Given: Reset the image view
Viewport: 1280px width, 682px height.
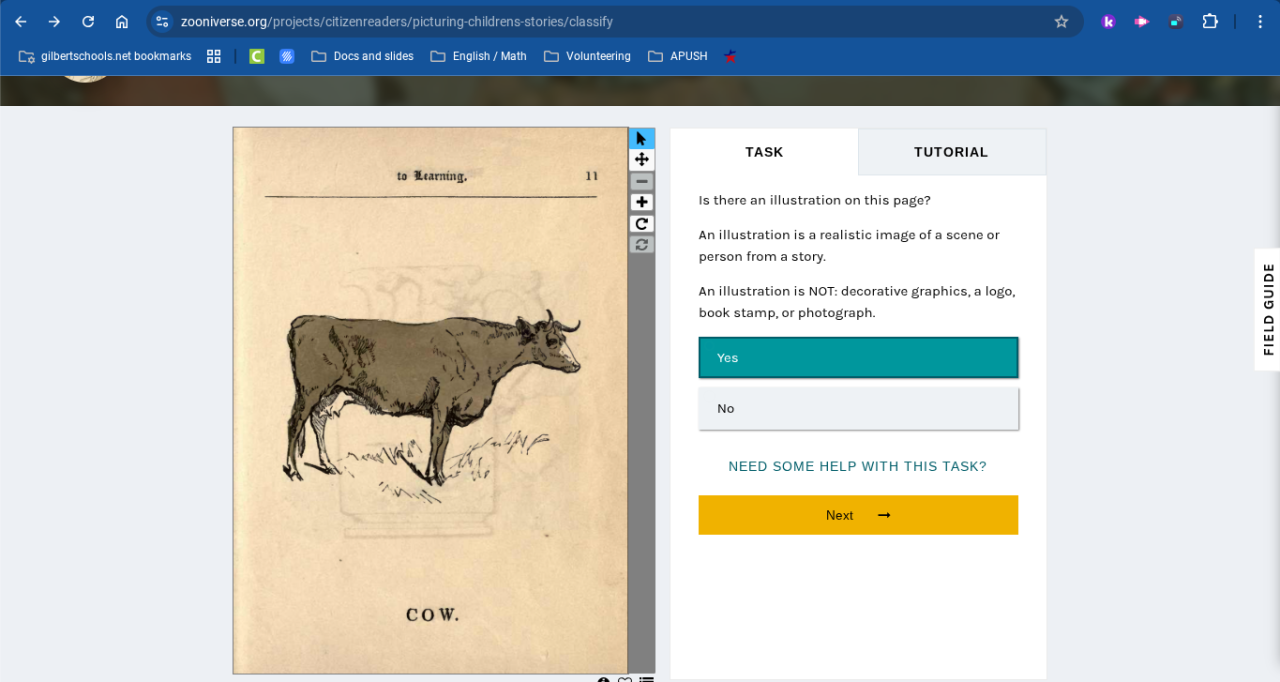Looking at the screenshot, I should click(641, 244).
